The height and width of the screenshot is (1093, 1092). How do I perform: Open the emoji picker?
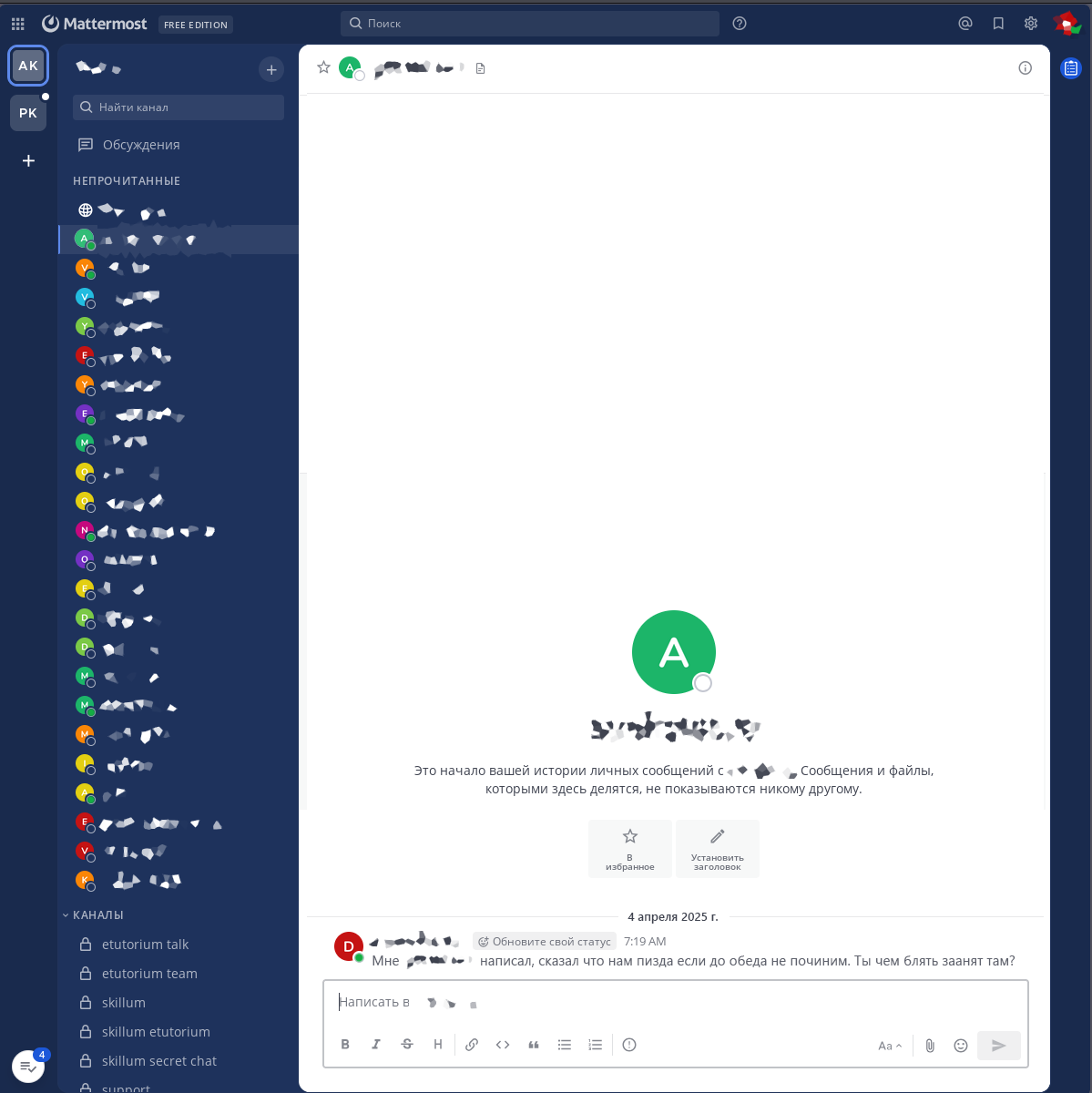click(961, 1046)
